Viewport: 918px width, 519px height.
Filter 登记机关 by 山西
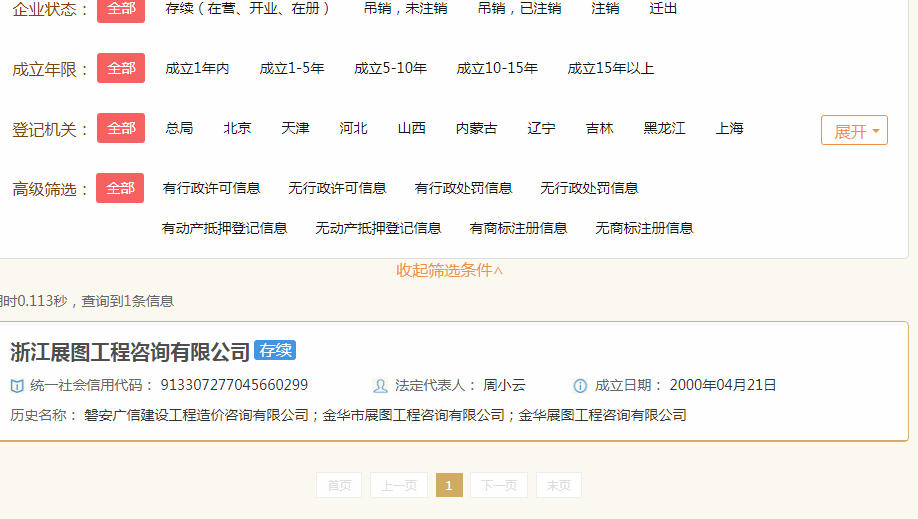tap(412, 128)
